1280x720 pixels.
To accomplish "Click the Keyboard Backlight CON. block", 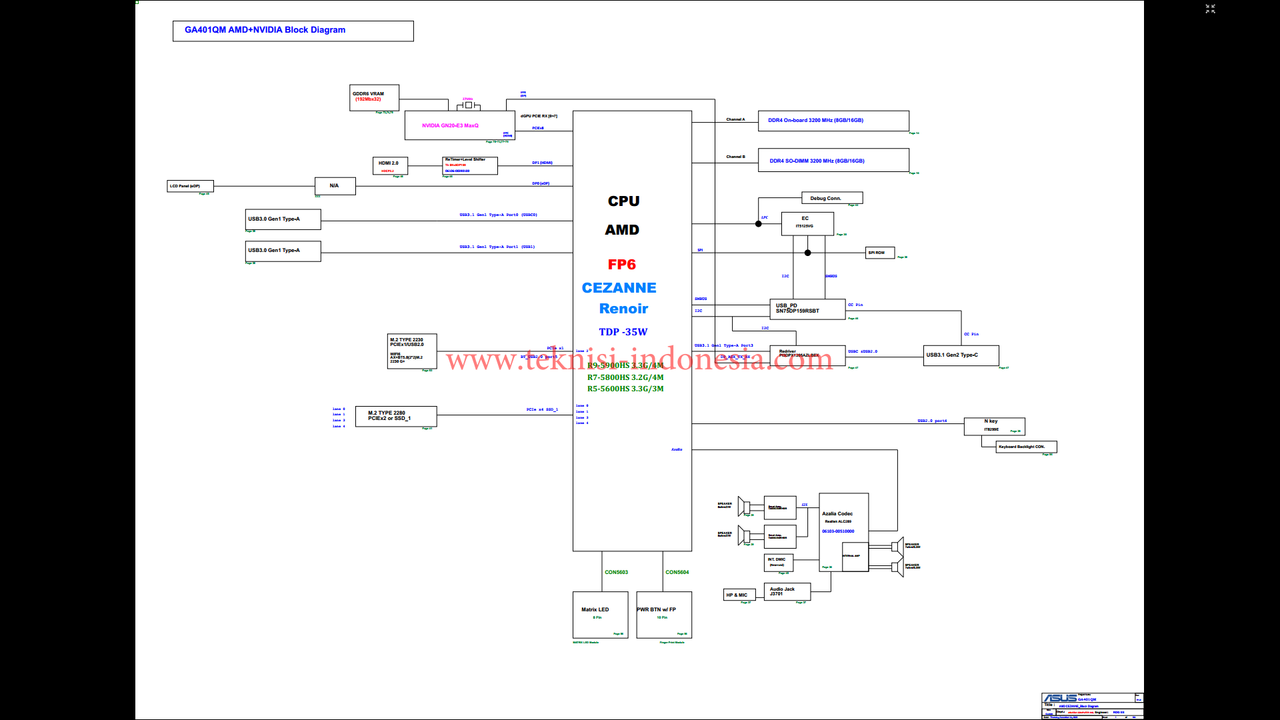I will coord(1026,447).
